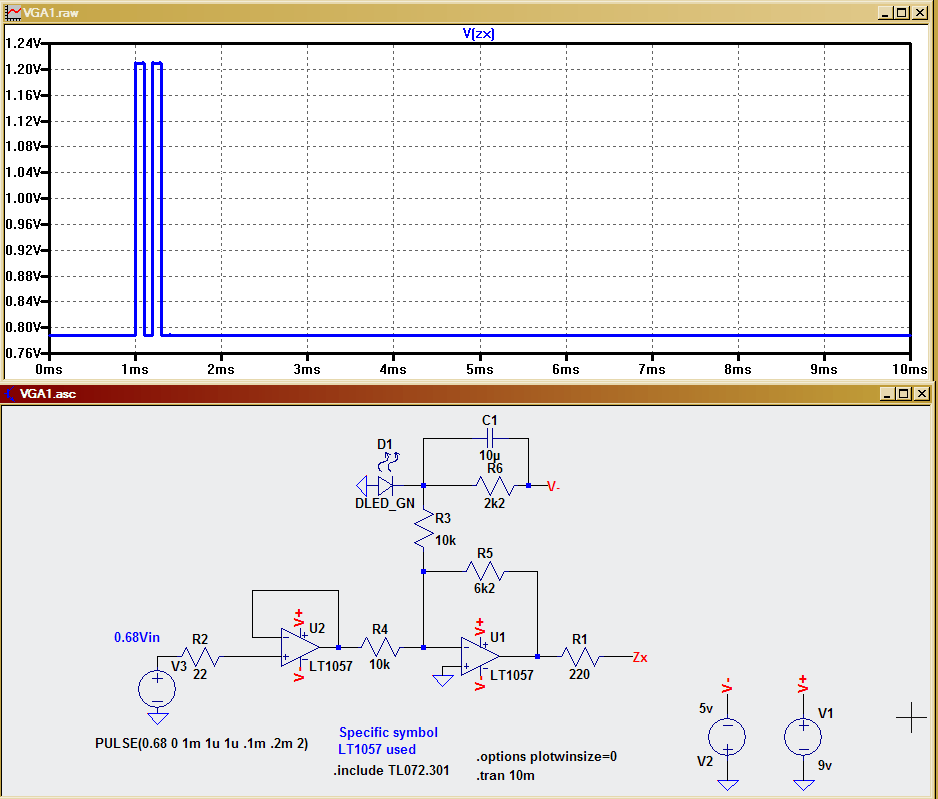Minimize the VGA1.raw waveform window

coord(885,13)
